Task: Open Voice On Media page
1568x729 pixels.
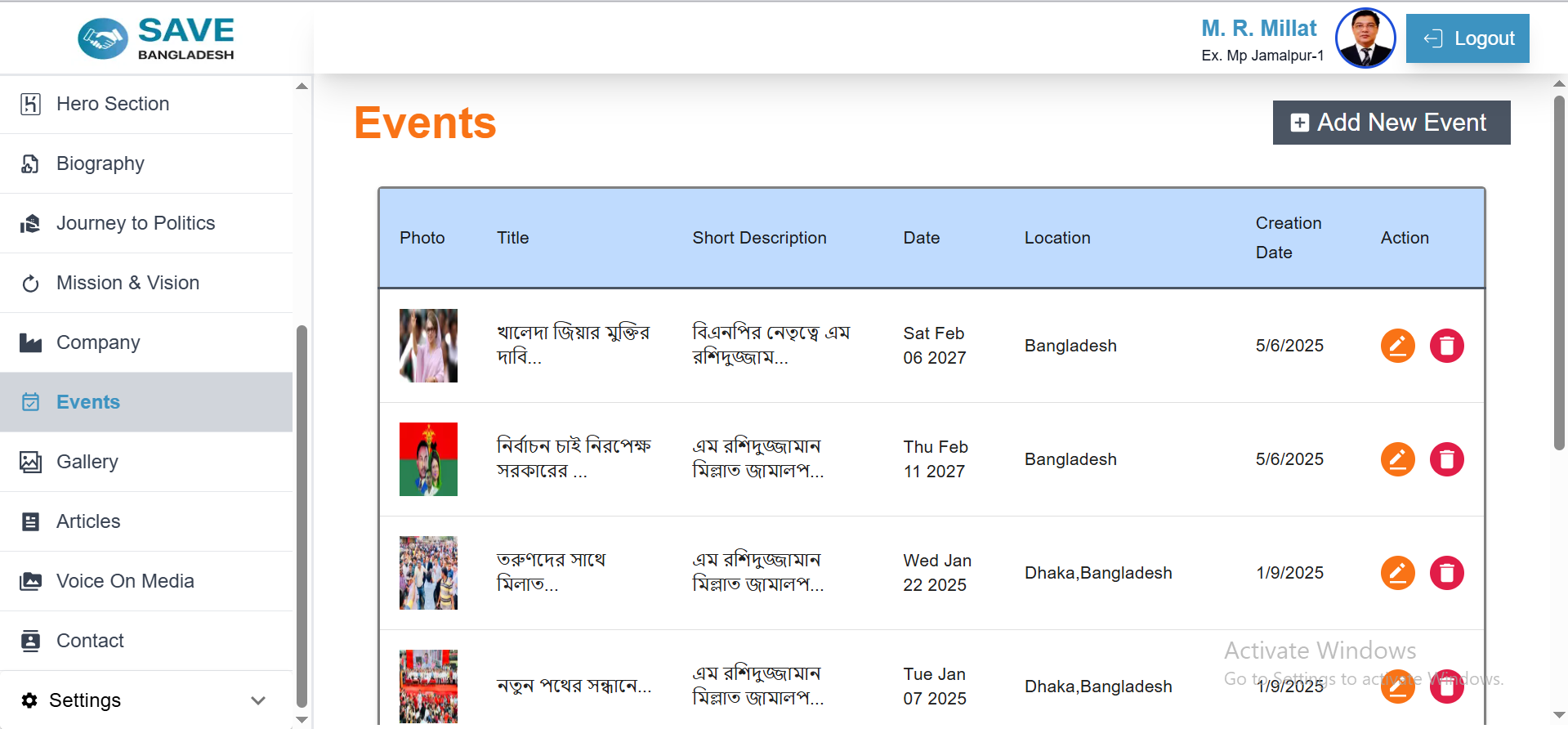Action: [146, 581]
